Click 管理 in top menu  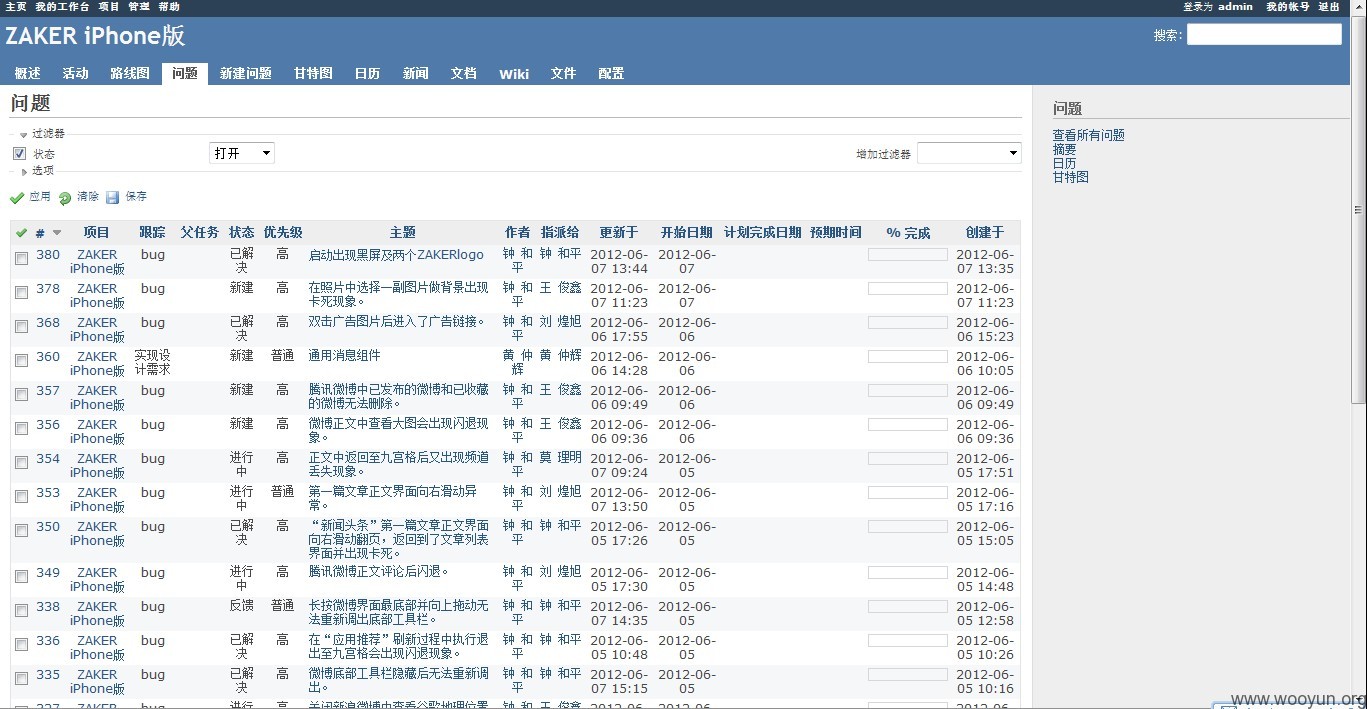[x=139, y=7]
